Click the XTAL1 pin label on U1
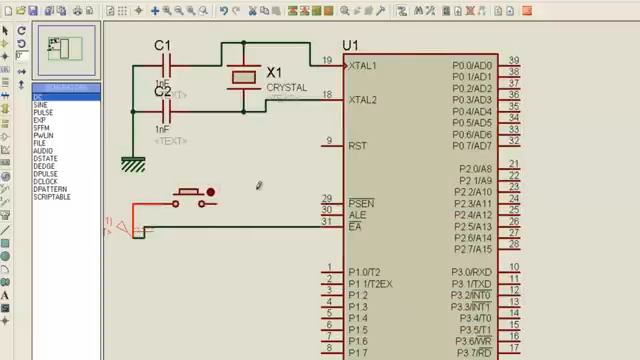This screenshot has height=360, width=640. [x=362, y=66]
